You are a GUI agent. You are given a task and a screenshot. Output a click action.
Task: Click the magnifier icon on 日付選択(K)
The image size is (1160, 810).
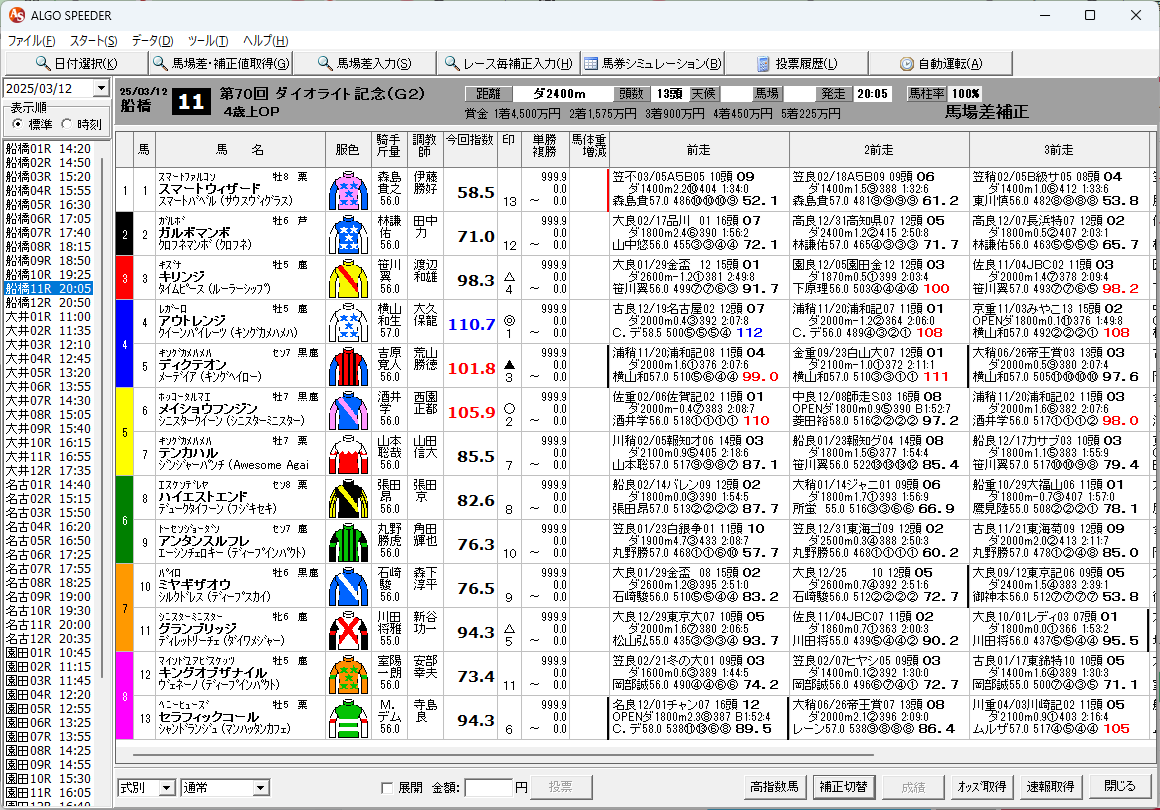[x=44, y=64]
